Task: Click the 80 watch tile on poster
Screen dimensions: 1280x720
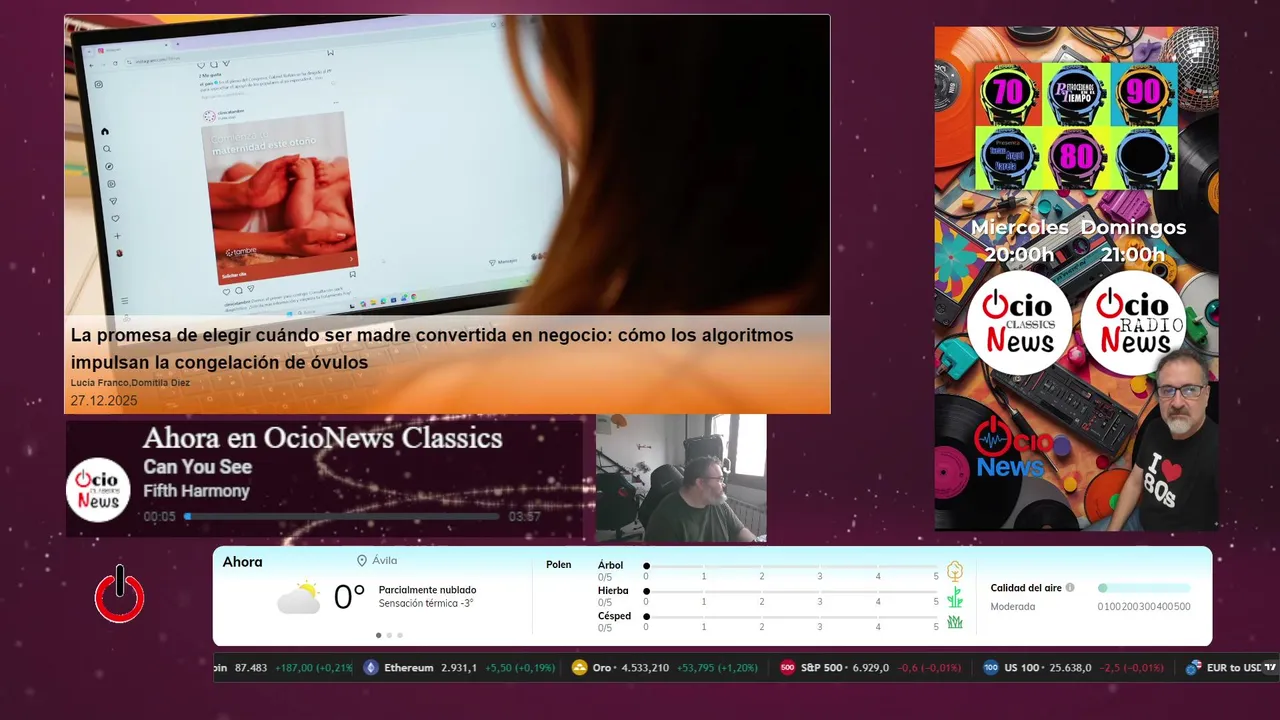Action: click(1076, 158)
